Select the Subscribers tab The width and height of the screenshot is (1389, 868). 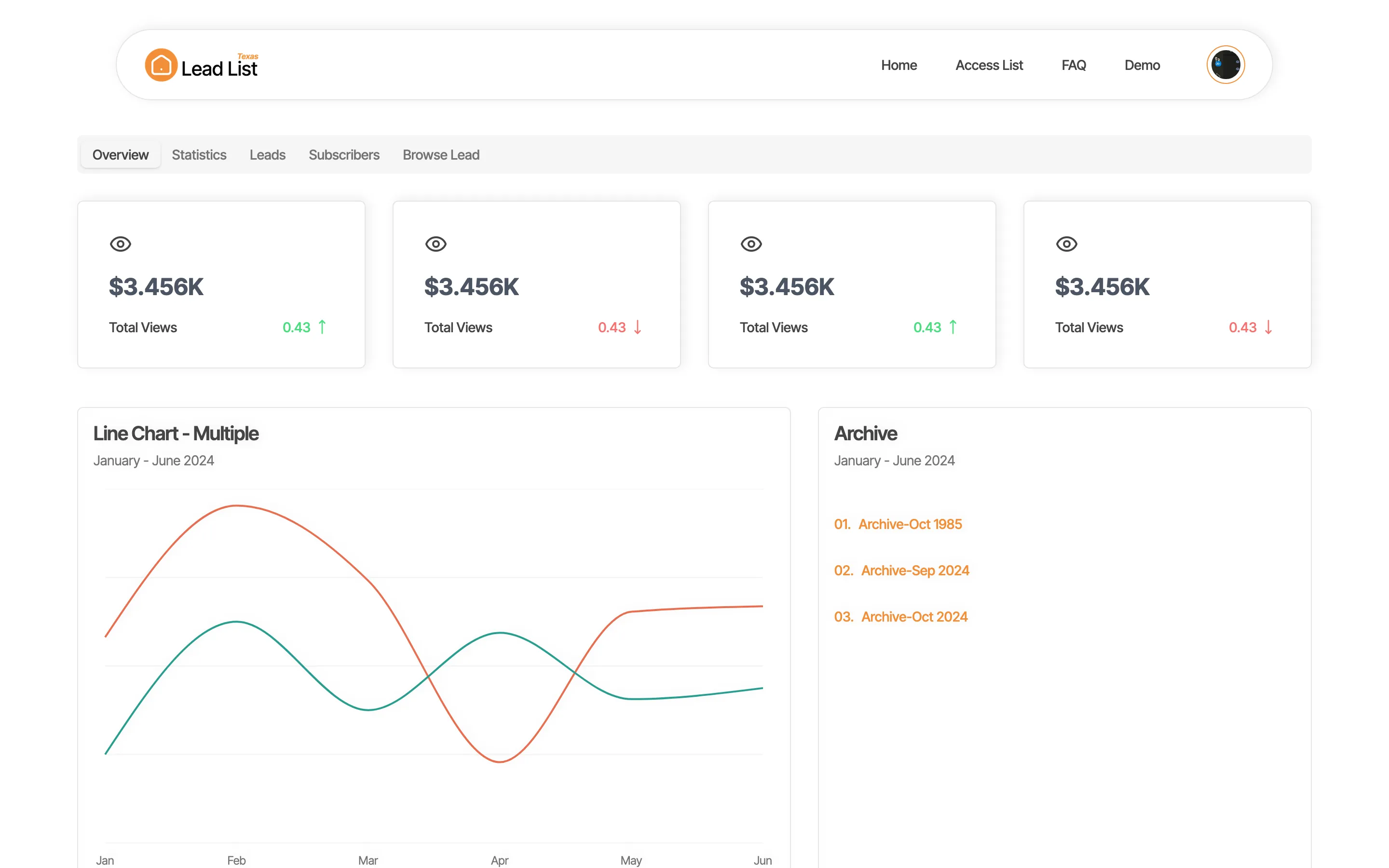[x=344, y=155]
